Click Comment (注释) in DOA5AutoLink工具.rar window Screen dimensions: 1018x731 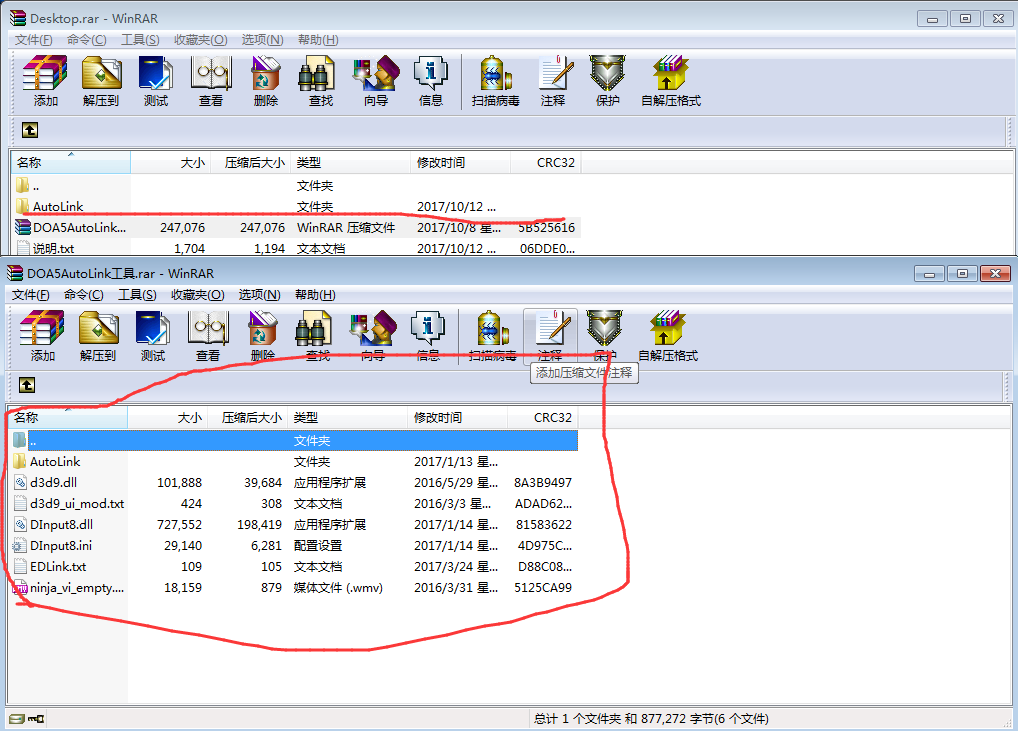[x=550, y=336]
